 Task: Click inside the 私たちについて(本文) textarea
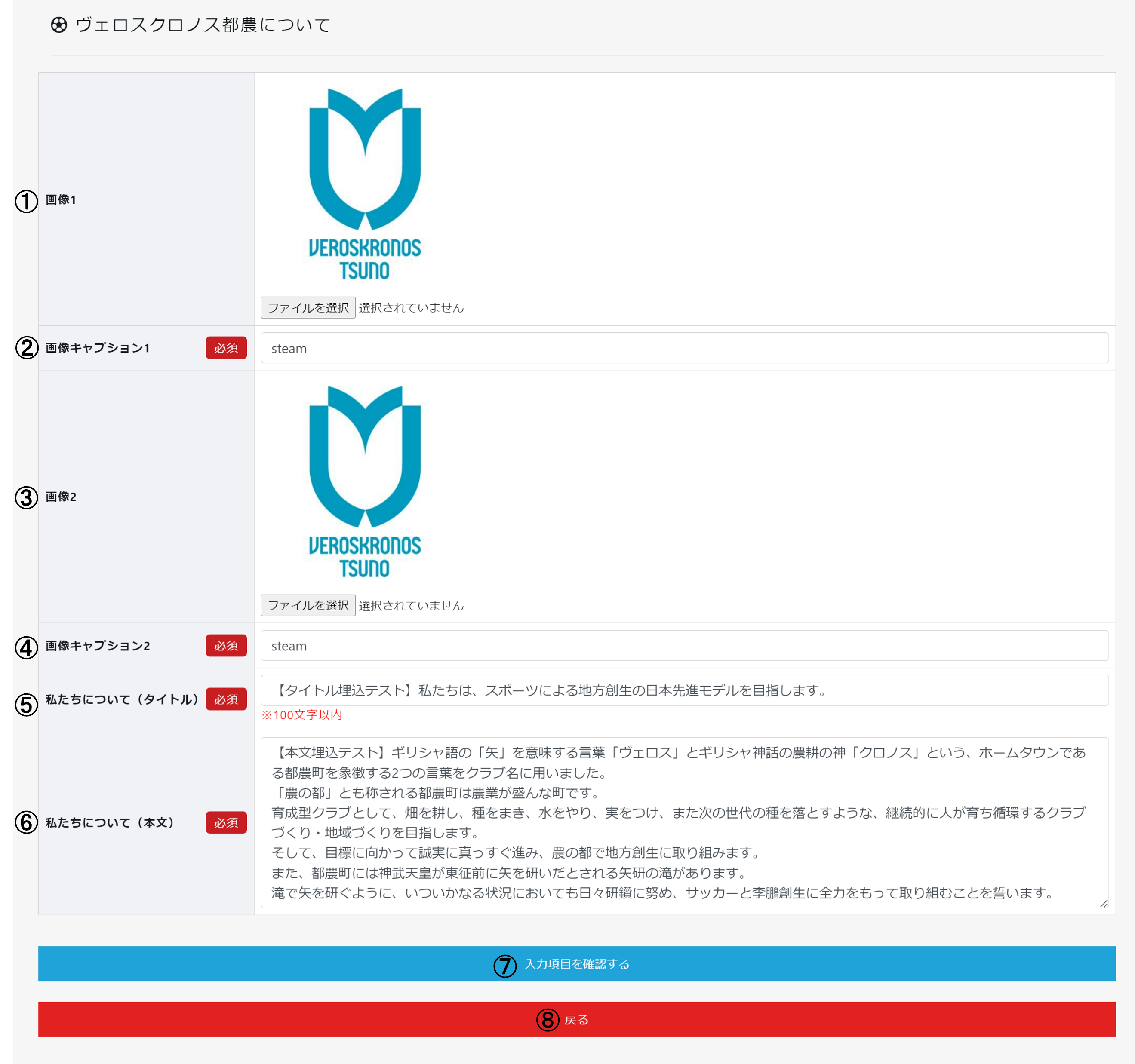click(x=684, y=822)
